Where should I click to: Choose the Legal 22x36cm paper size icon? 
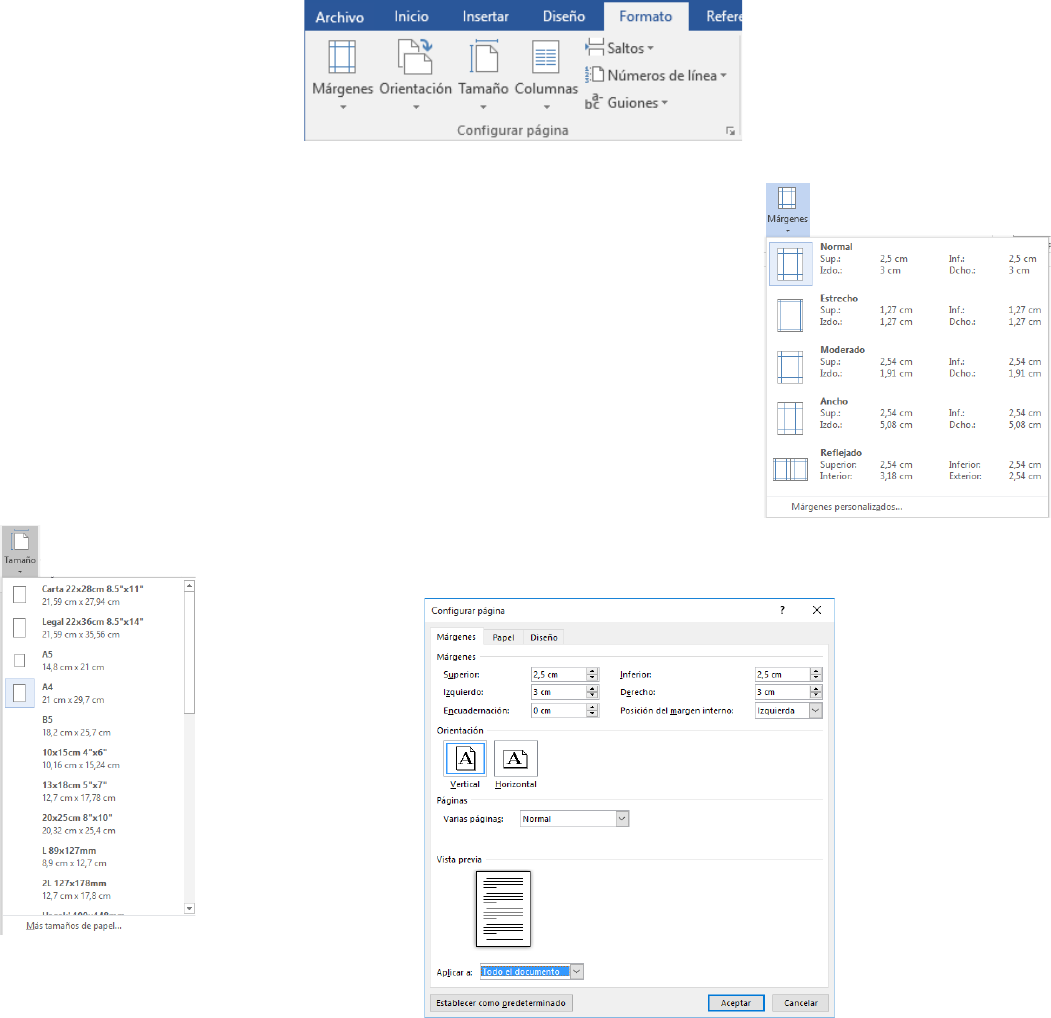(20, 628)
